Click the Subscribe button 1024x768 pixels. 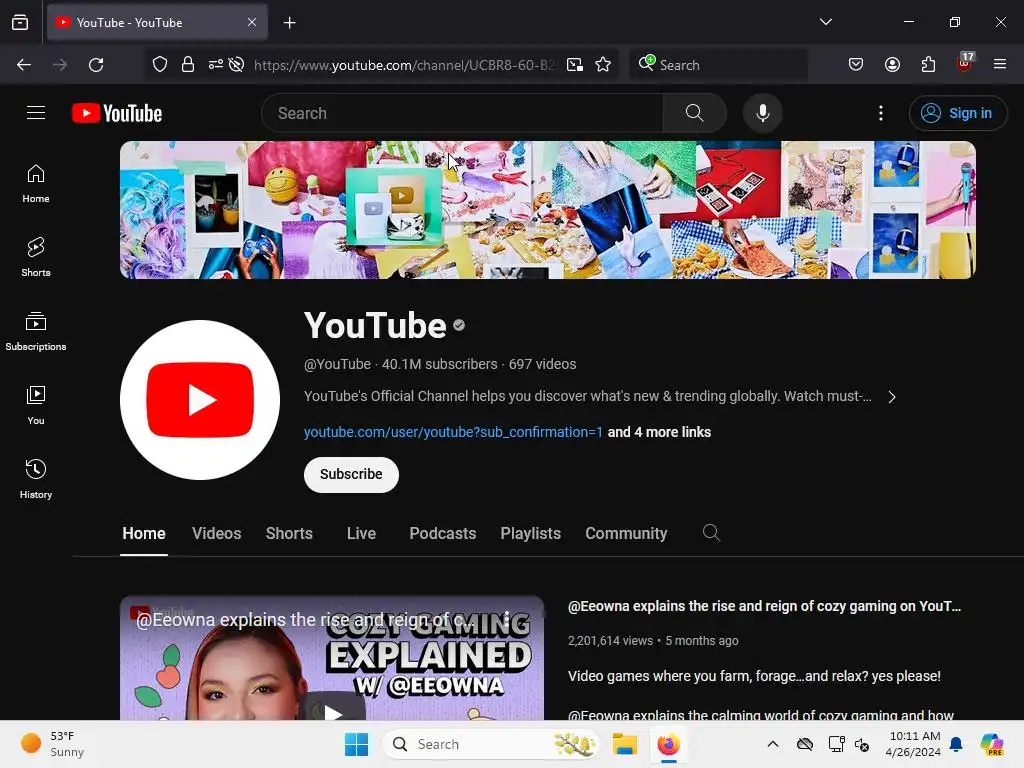351,475
